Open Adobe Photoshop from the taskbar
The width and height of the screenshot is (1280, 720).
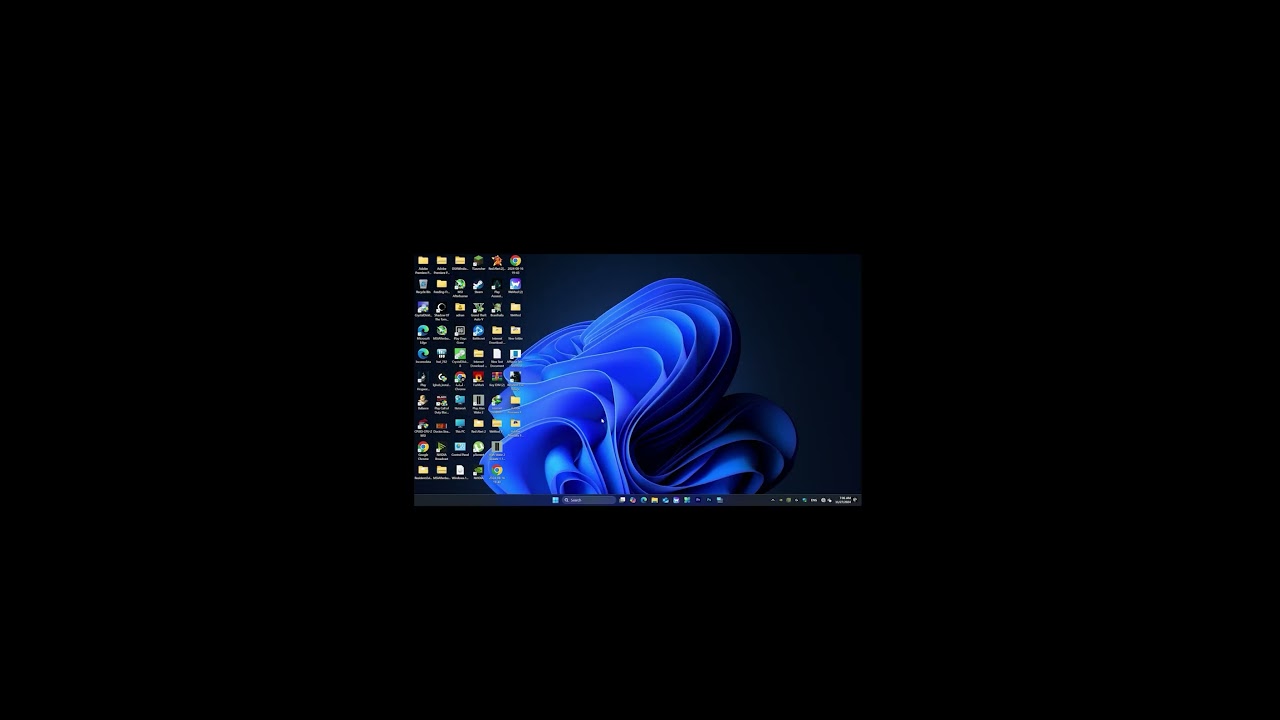point(709,500)
